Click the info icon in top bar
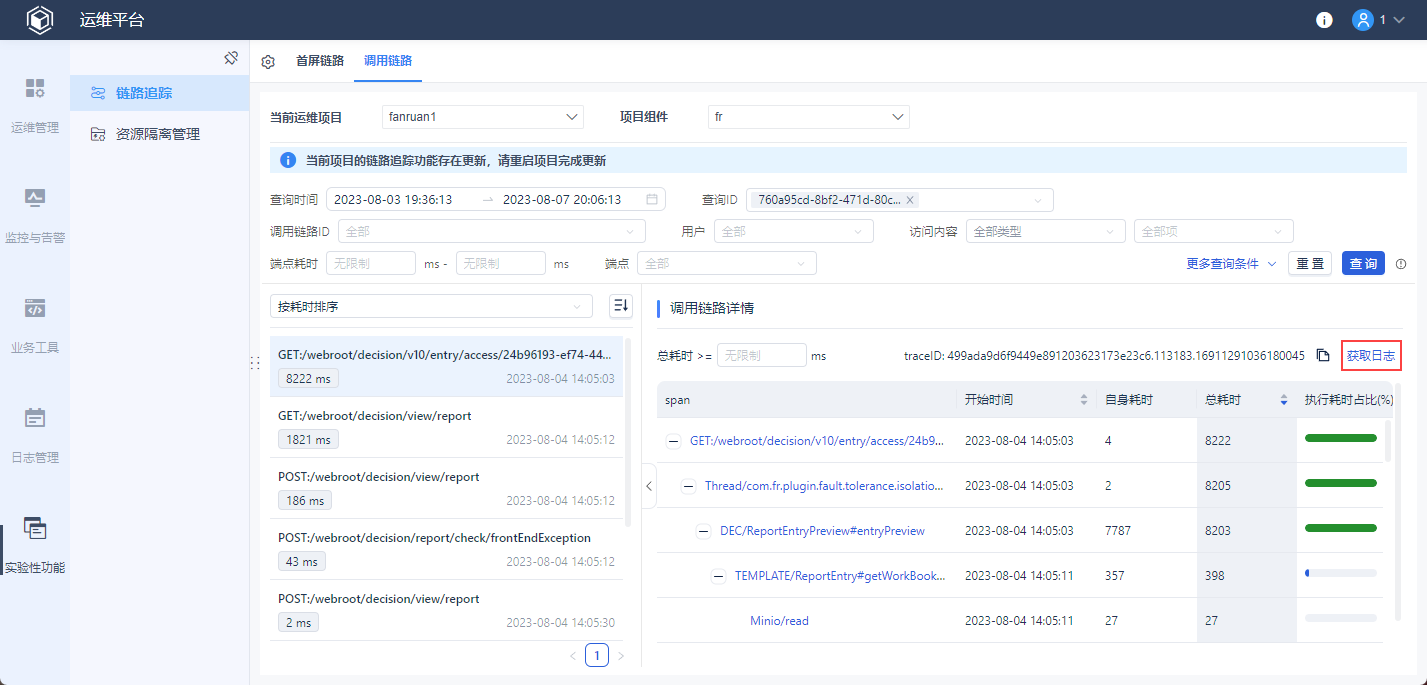 click(1324, 20)
